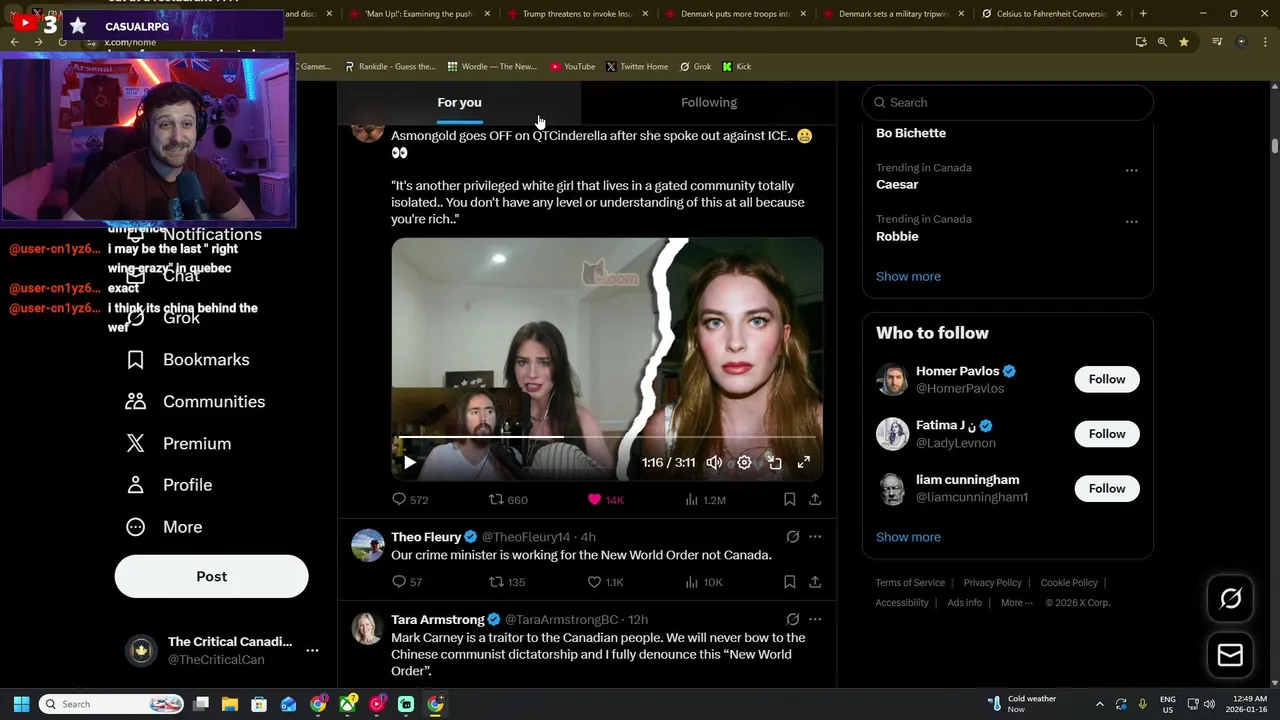The width and height of the screenshot is (1280, 720).
Task: Reply to Theo Fleury's post with 57 replies
Action: point(407,582)
